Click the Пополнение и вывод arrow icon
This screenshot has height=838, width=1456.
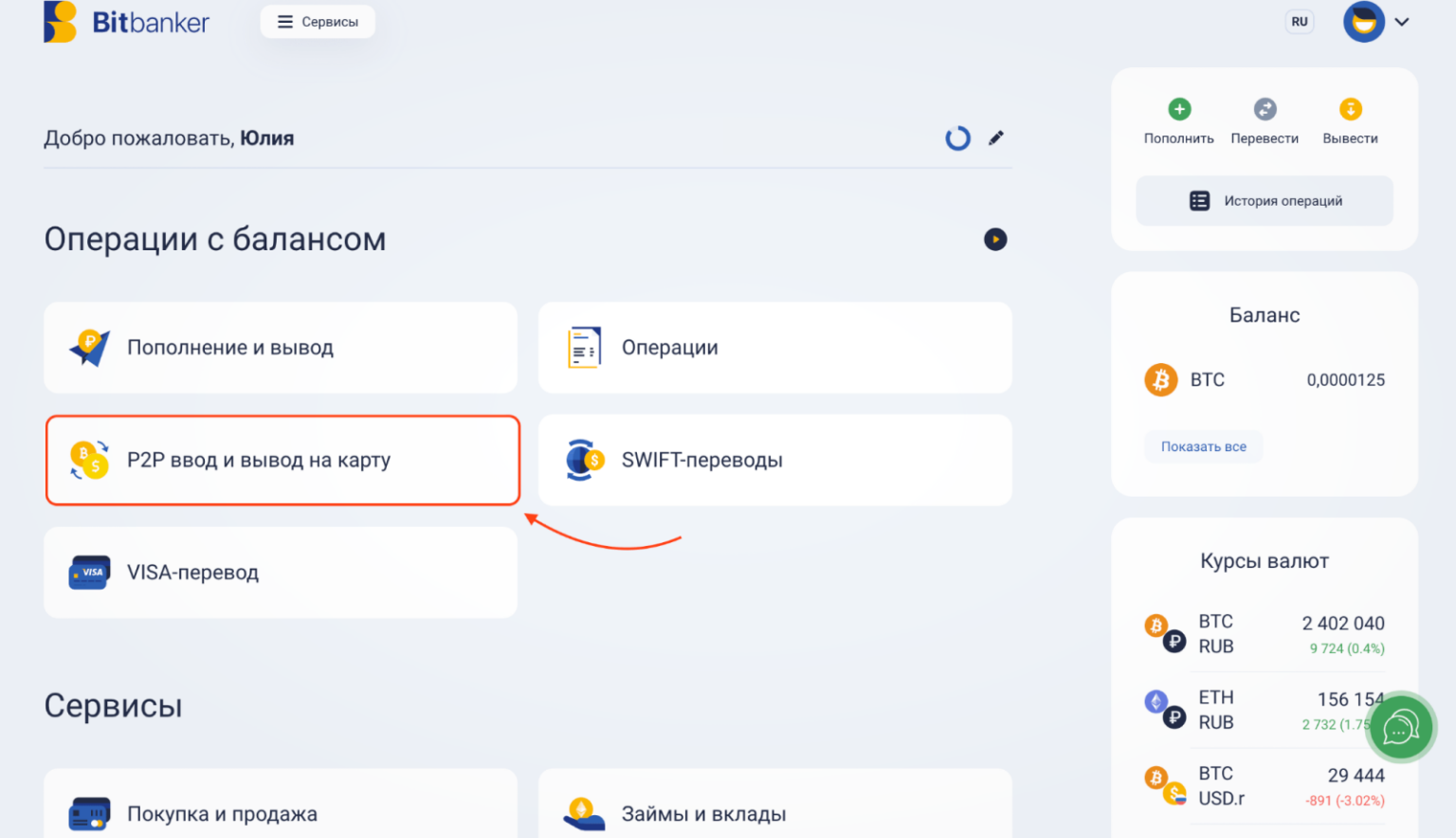click(x=90, y=348)
